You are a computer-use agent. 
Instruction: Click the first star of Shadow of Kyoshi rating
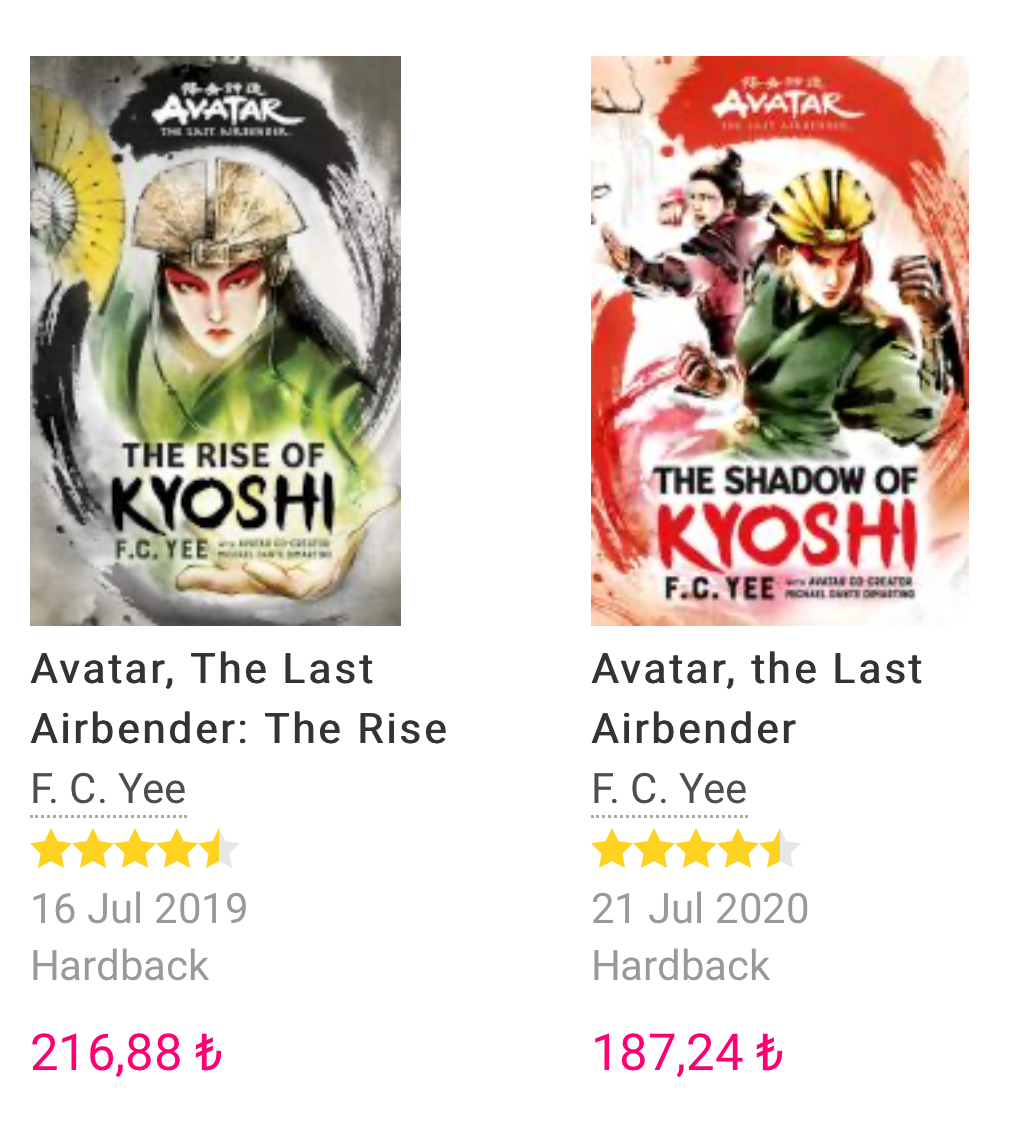tap(611, 850)
